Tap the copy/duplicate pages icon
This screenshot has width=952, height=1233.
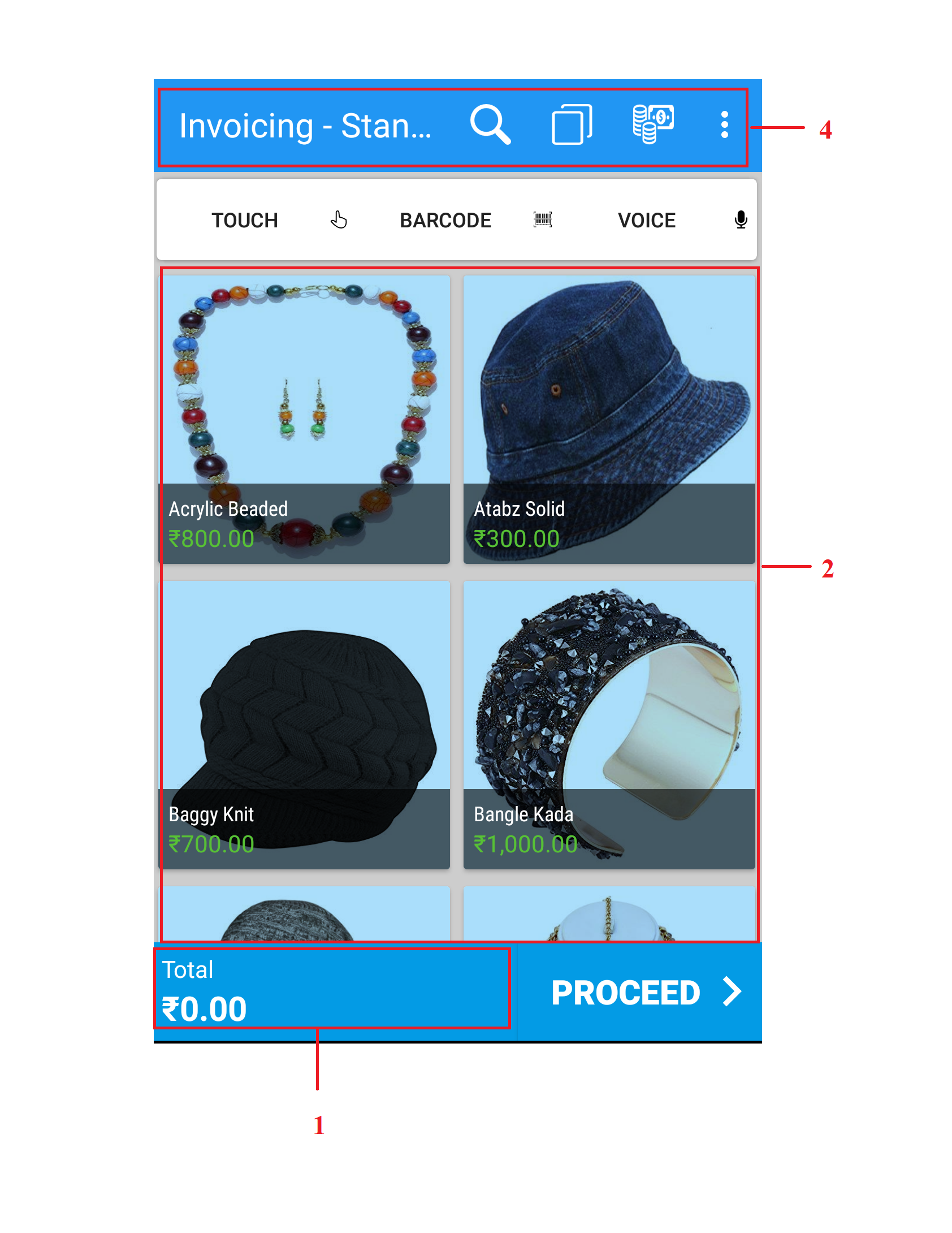pos(572,124)
